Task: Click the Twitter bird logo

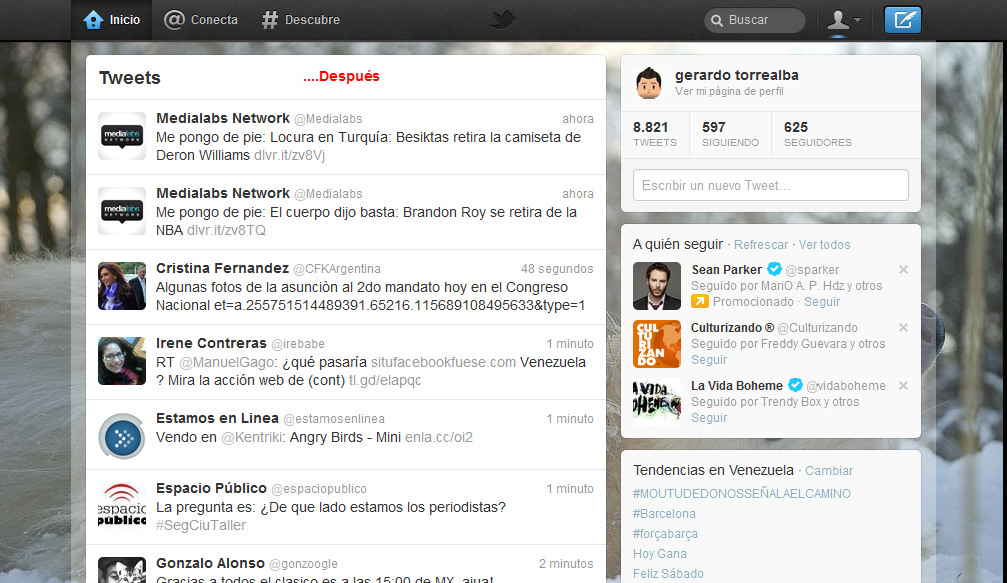Action: tap(503, 19)
